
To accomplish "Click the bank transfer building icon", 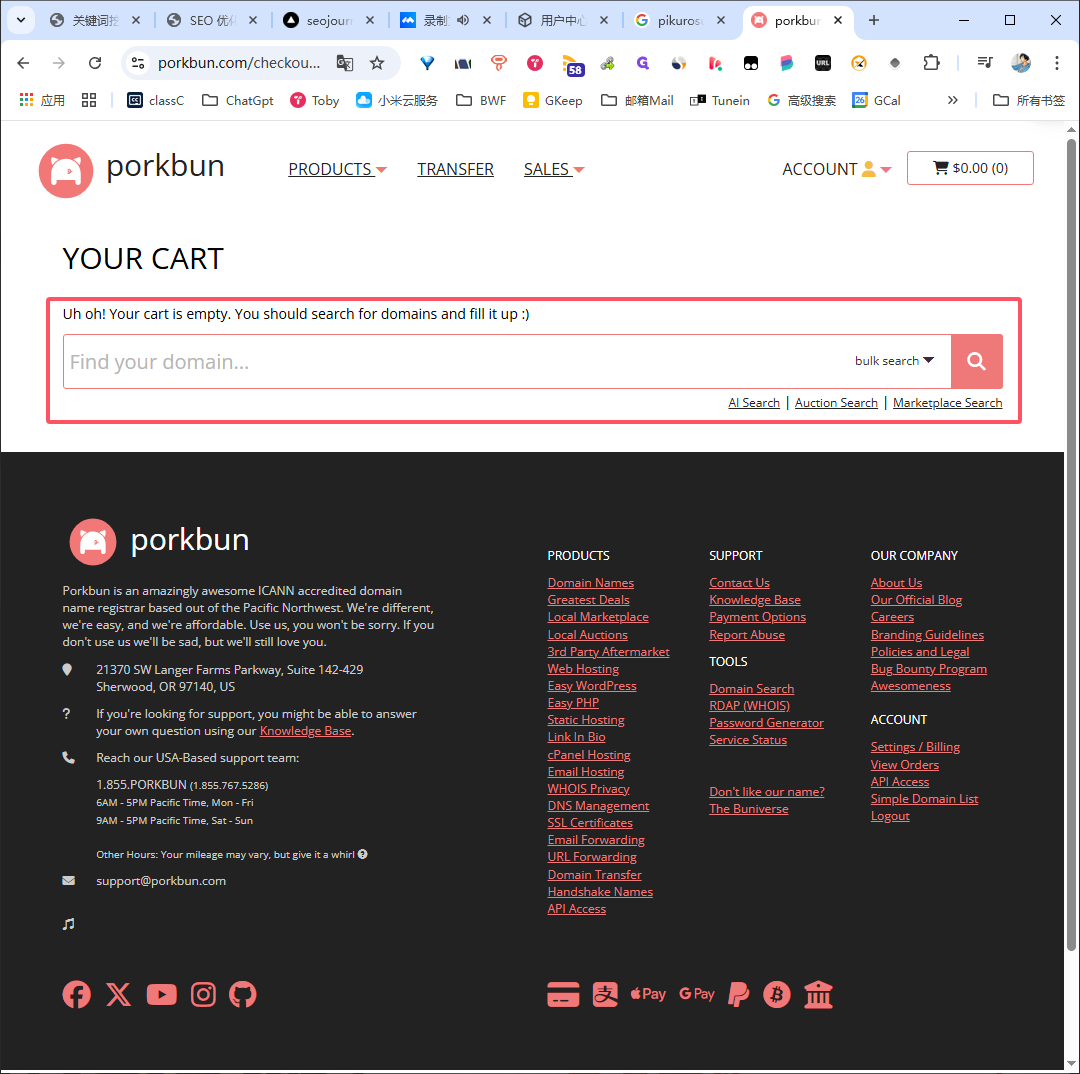I will point(818,994).
